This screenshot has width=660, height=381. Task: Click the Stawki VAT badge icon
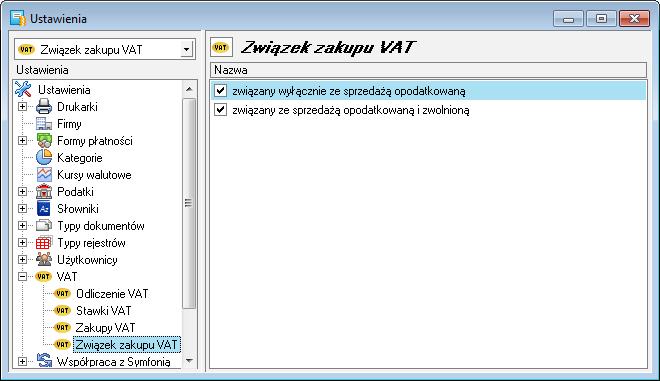[62, 310]
